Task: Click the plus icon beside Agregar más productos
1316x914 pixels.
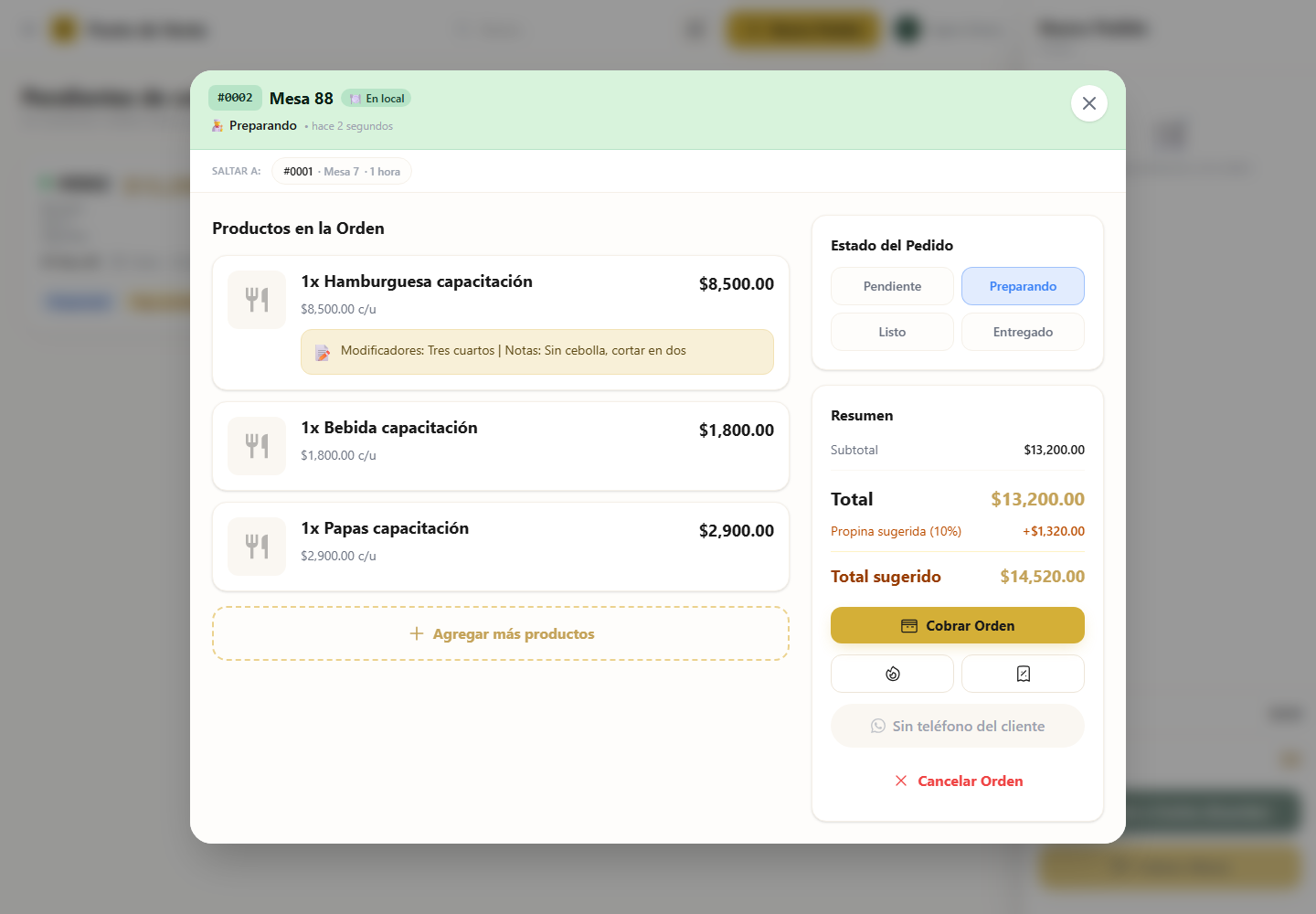Action: tap(416, 633)
